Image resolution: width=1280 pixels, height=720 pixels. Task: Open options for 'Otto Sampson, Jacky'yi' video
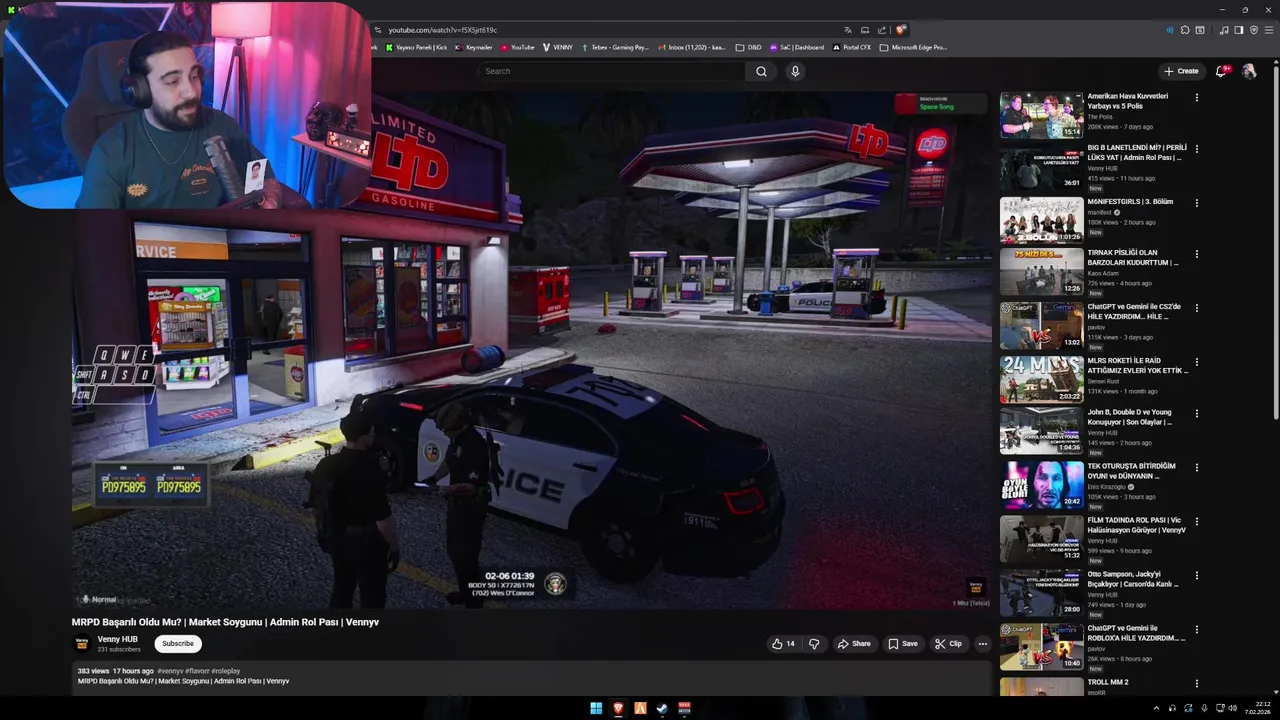coord(1197,576)
